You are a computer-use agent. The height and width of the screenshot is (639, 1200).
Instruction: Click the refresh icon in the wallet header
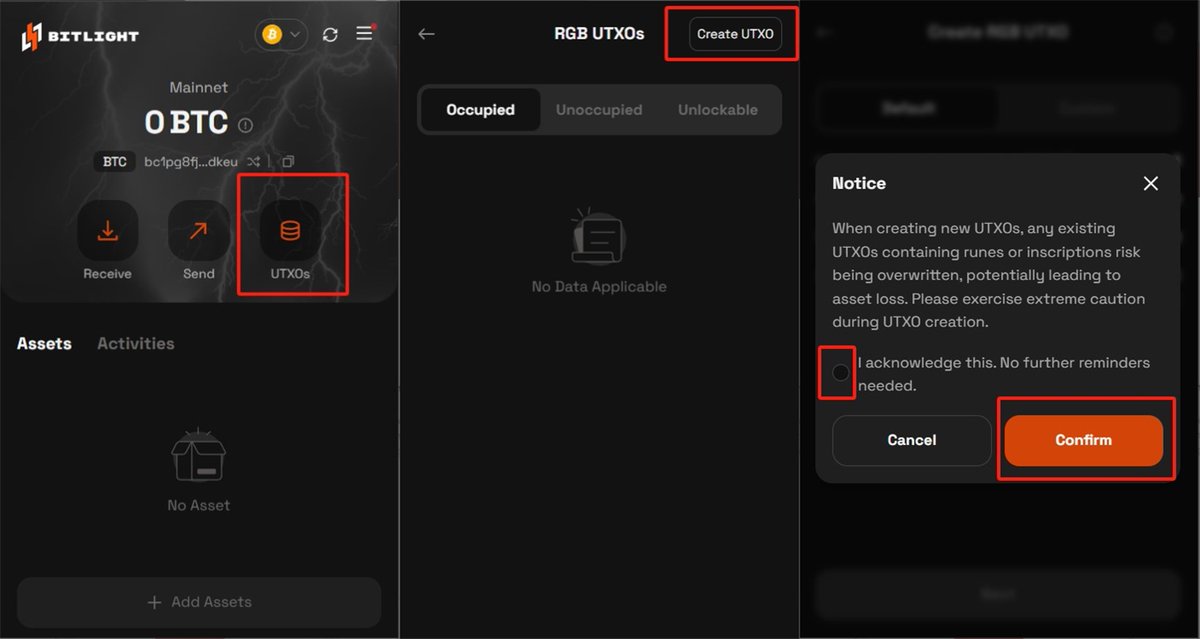pyautogui.click(x=330, y=35)
